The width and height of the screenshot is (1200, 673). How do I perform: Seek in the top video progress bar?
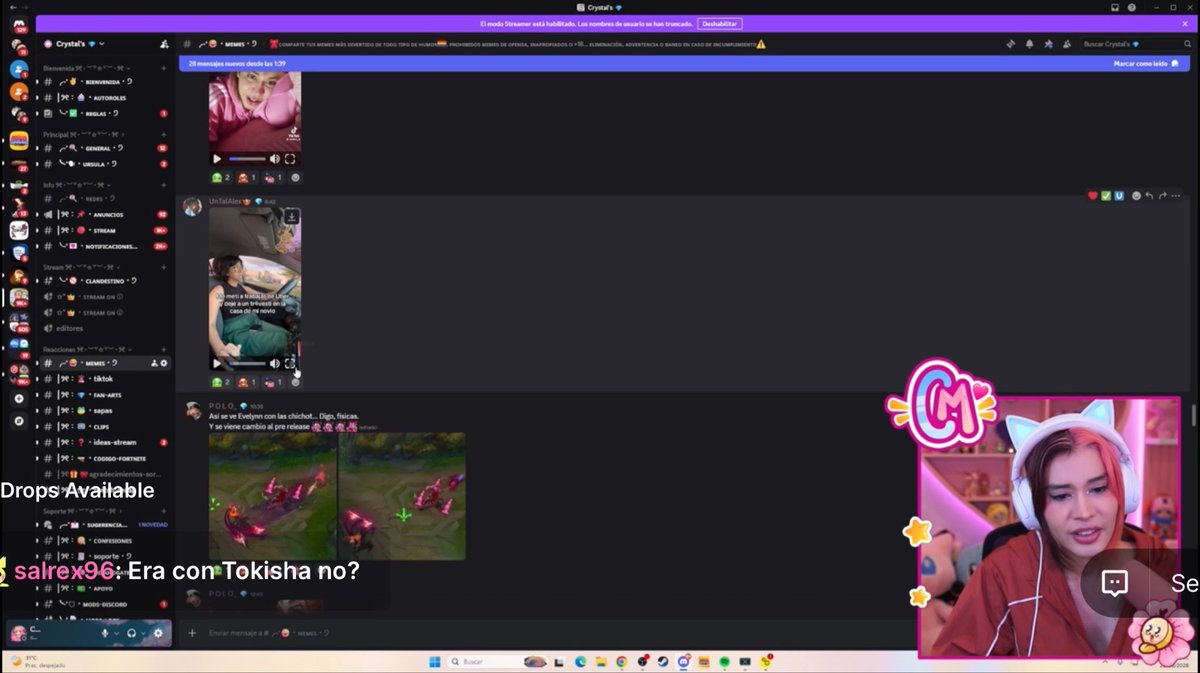click(x=247, y=158)
